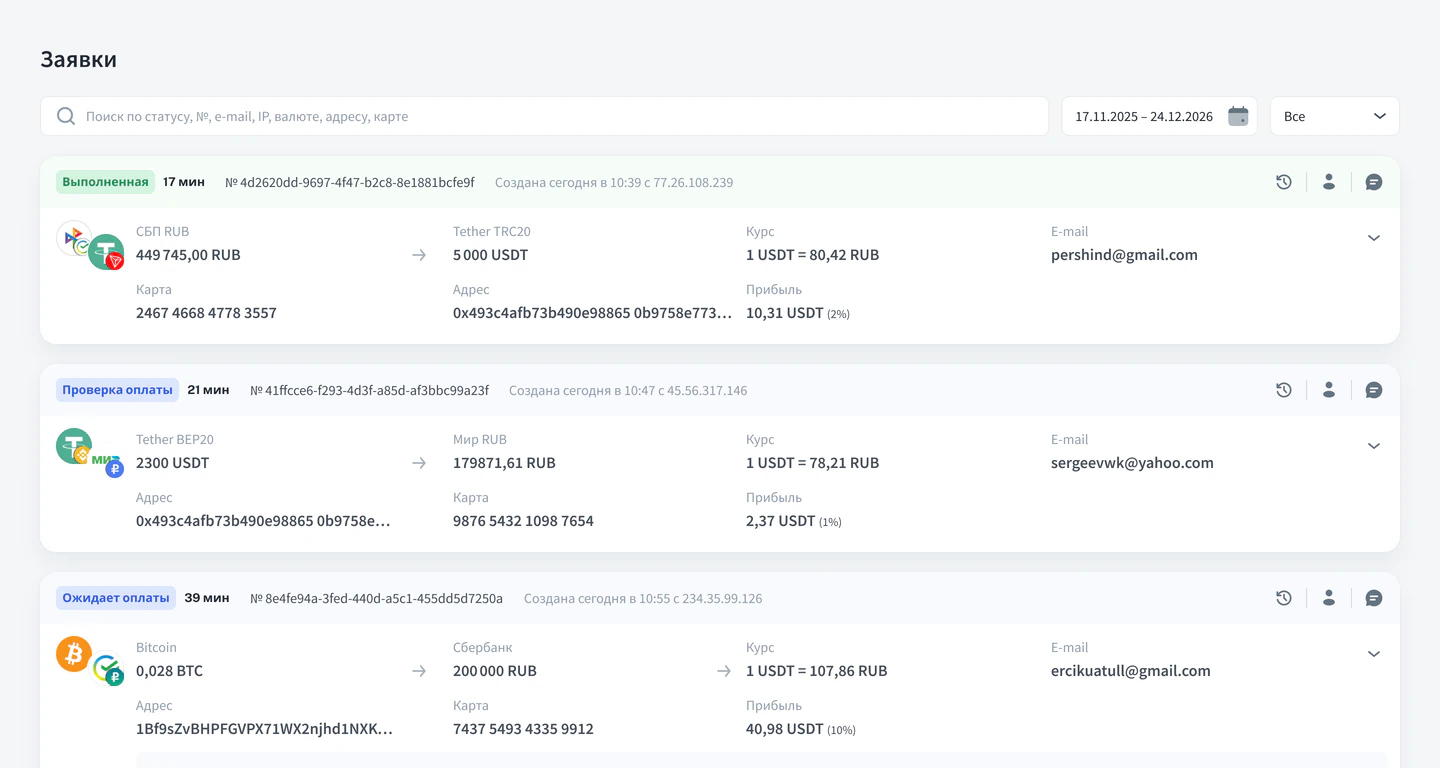The width and height of the screenshot is (1440, 768).
Task: Open history for order 41ffcce6
Action: pos(1284,390)
